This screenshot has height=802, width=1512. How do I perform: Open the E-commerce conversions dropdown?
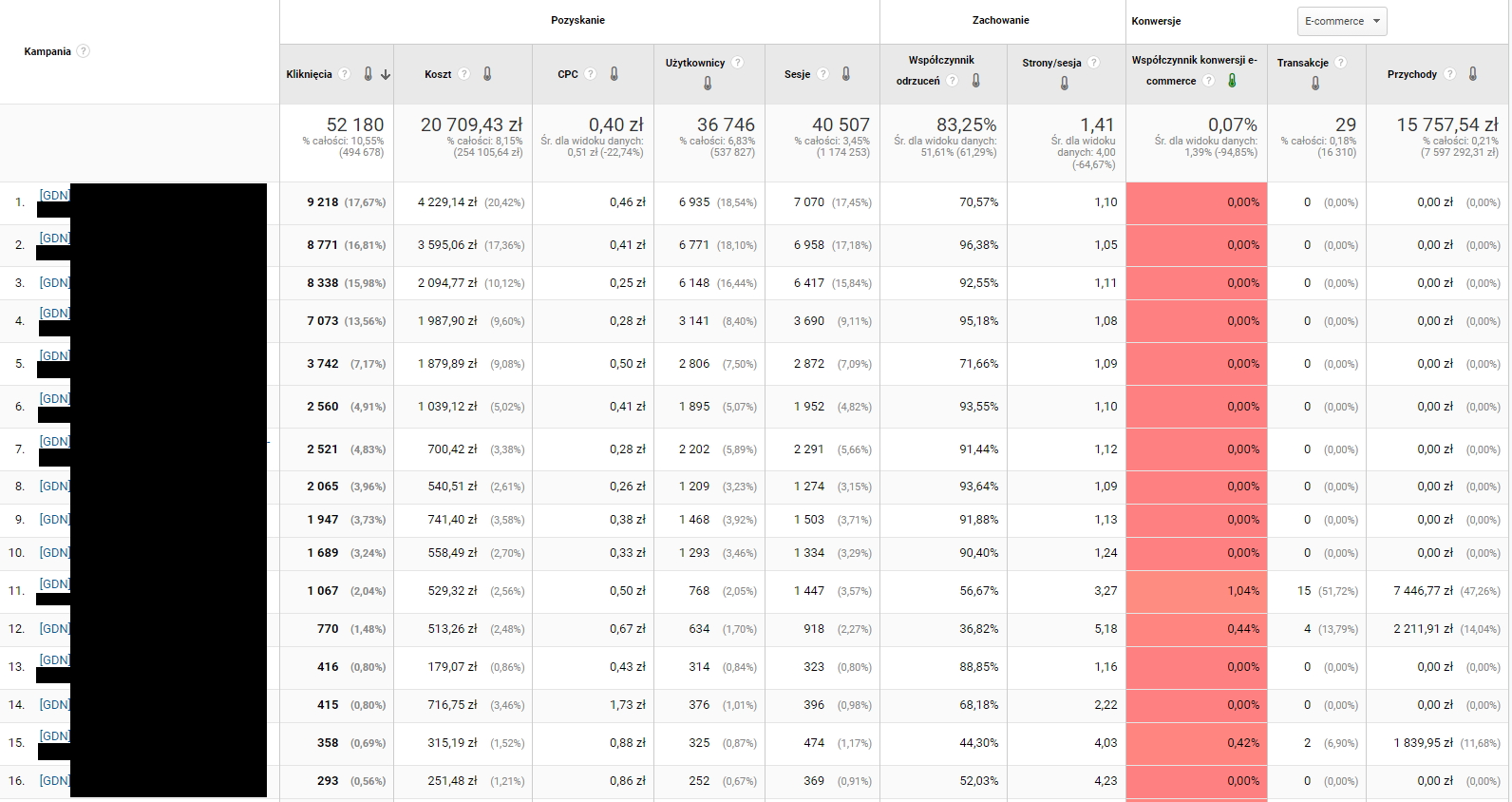pyautogui.click(x=1341, y=21)
